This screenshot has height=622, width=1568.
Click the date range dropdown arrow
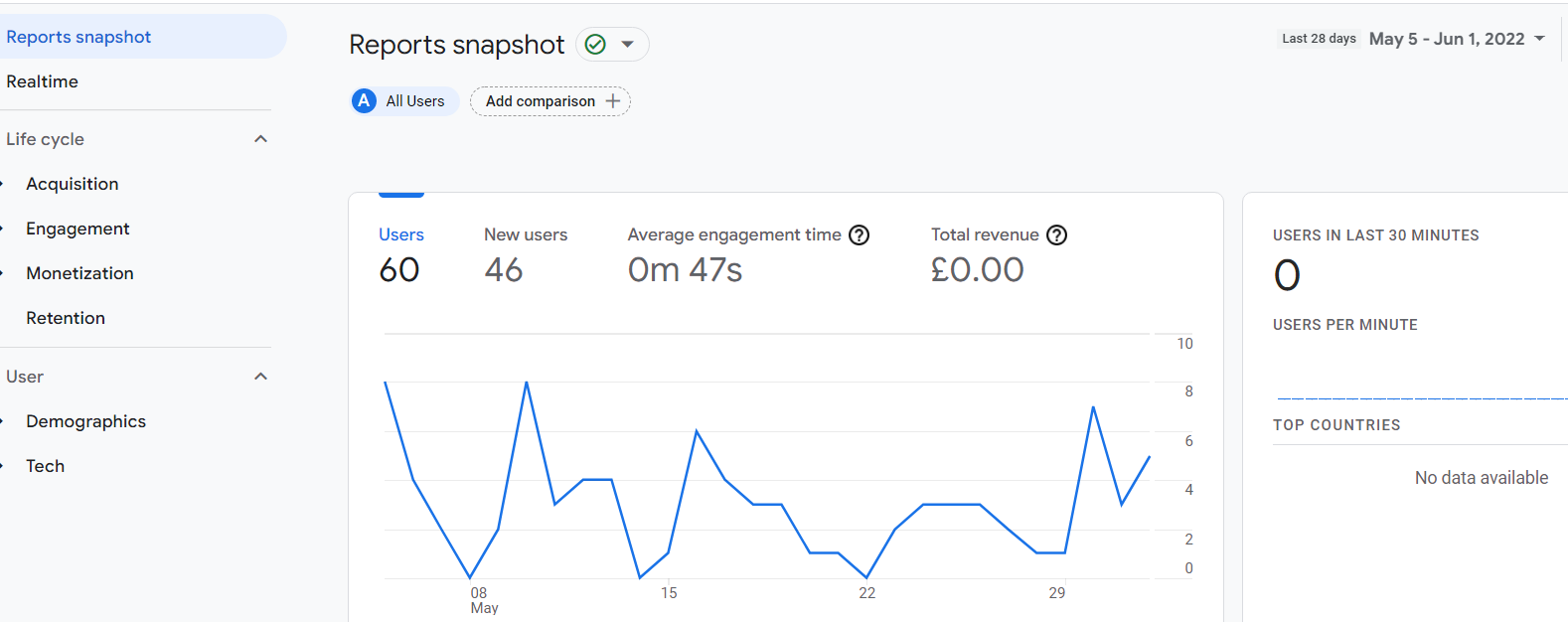click(1540, 39)
